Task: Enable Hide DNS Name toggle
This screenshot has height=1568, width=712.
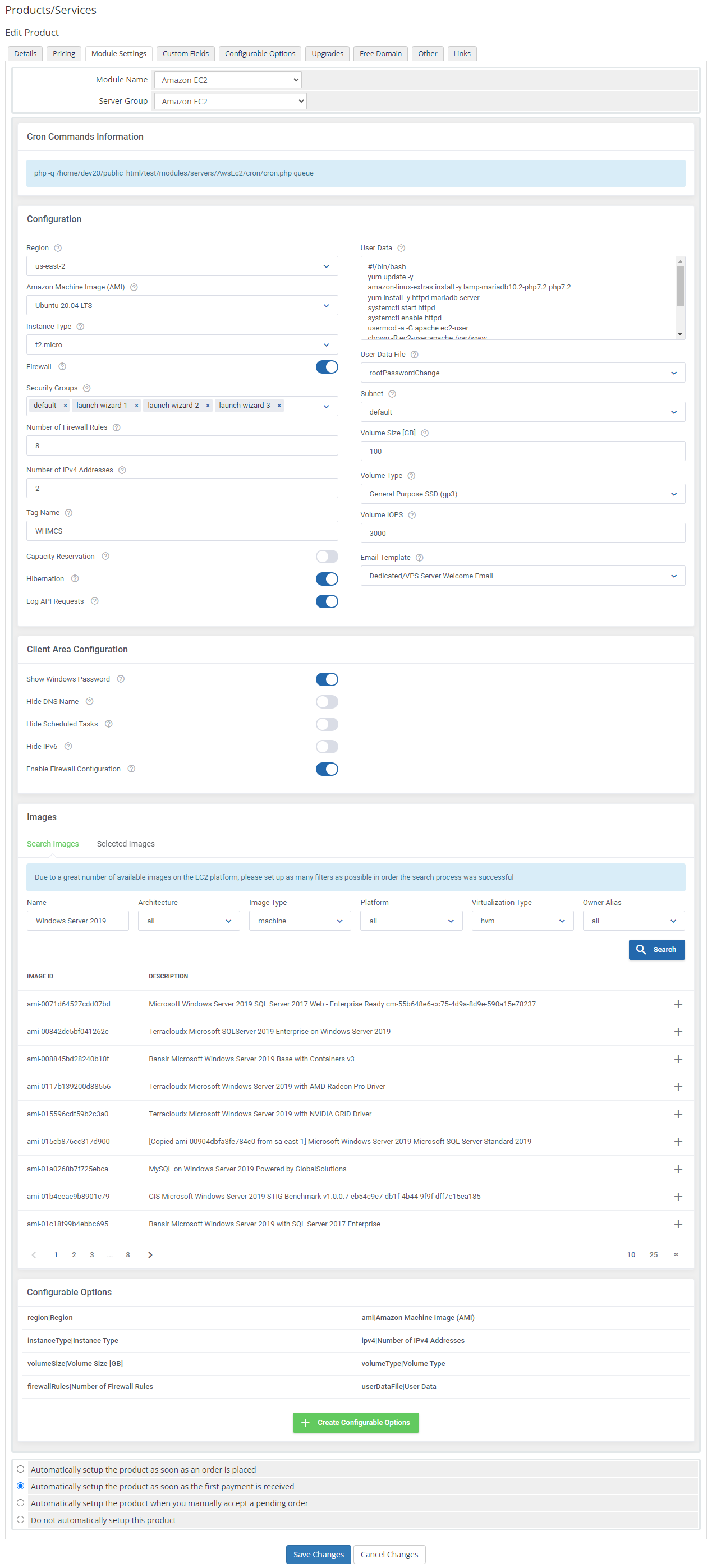Action: coord(327,702)
